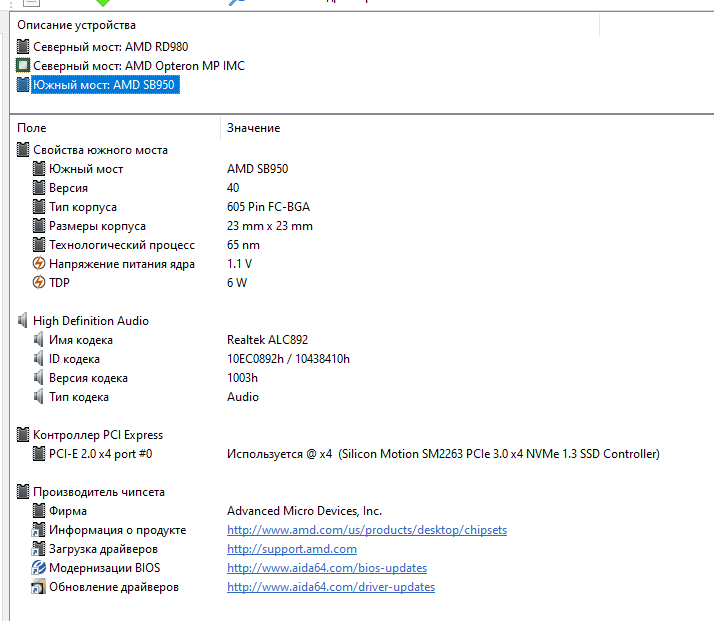Click the driver update icon beside Обновление драйверов

click(38, 587)
